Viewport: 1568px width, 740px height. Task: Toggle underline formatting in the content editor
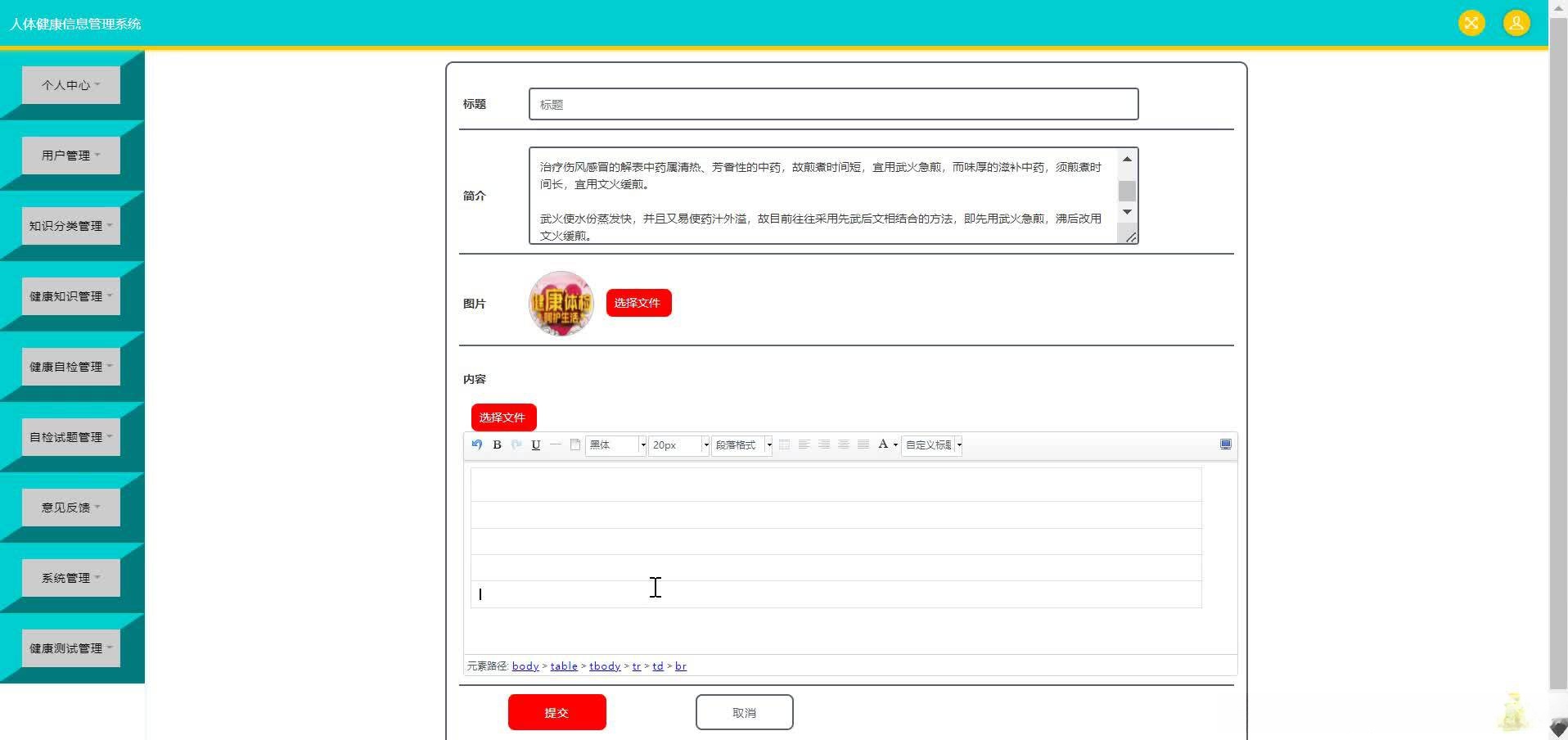tap(536, 444)
